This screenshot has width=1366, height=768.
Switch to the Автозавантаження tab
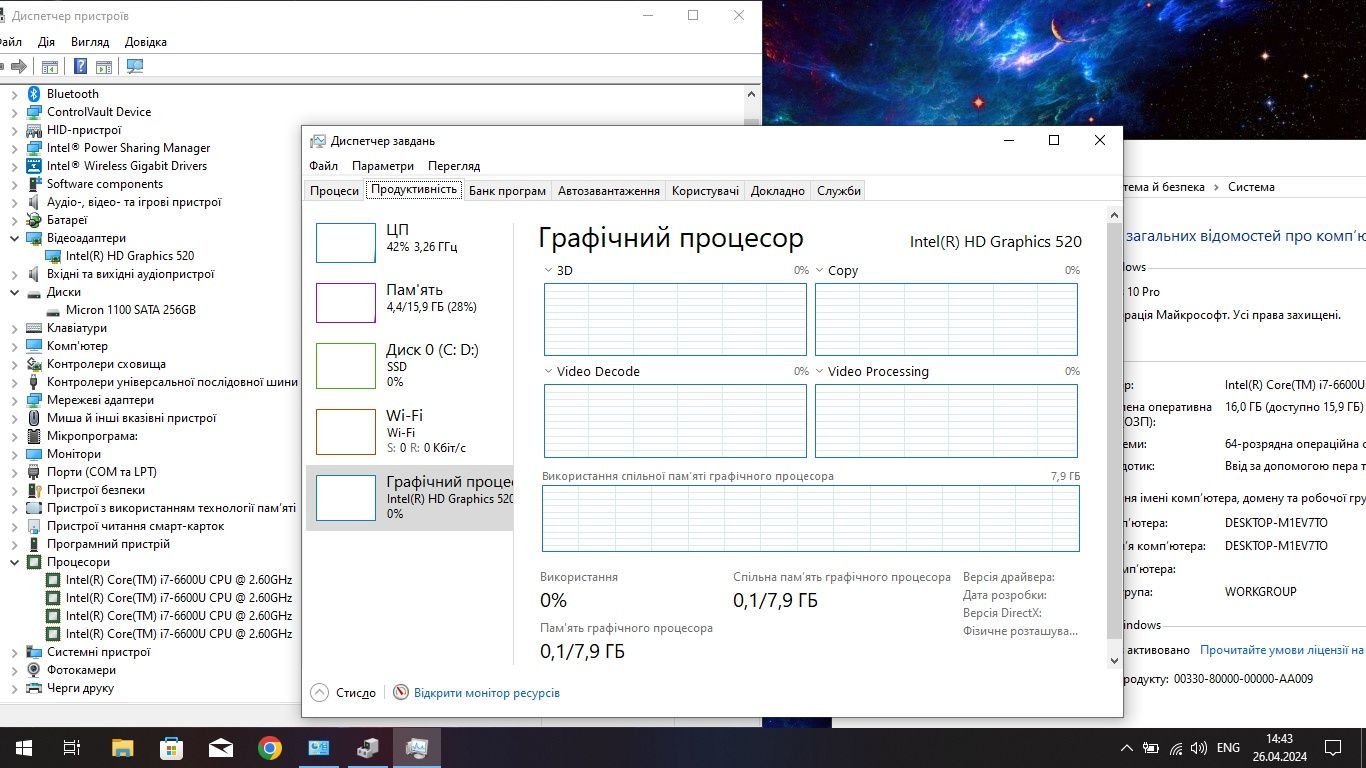[x=609, y=191]
